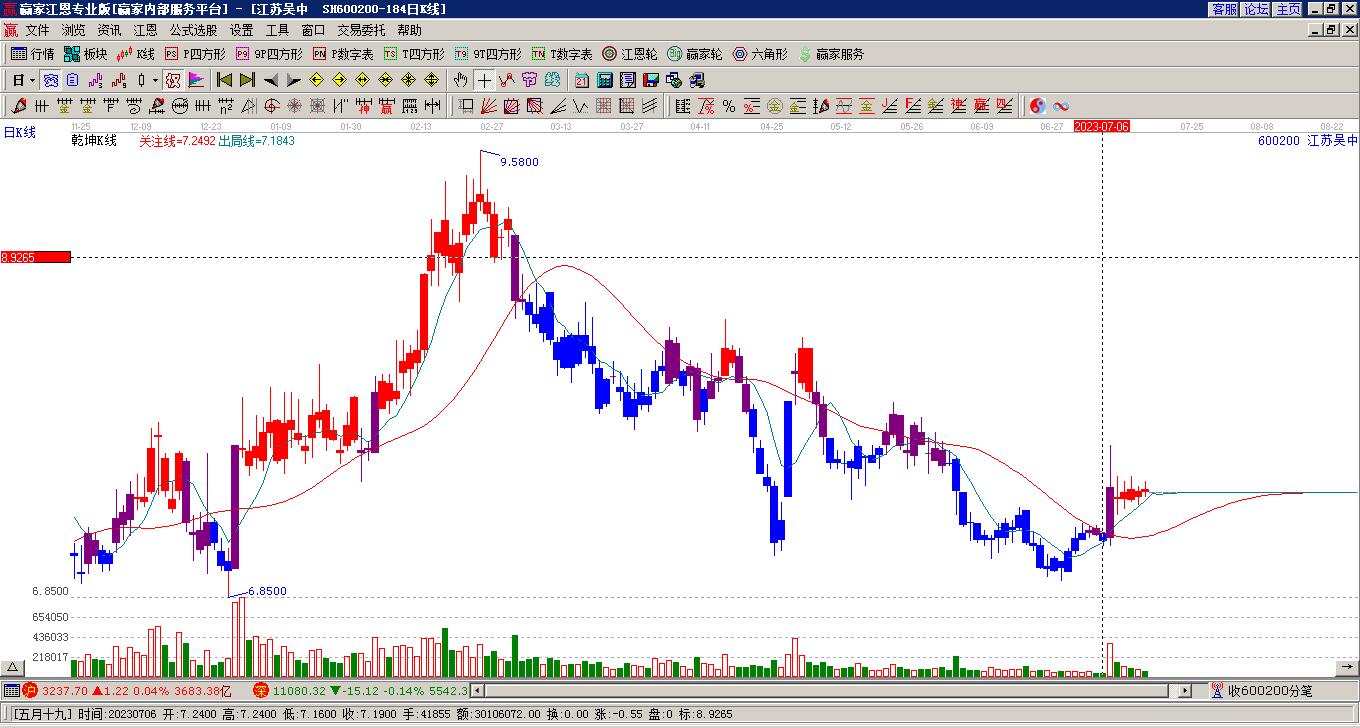1360x728 pixels.
Task: Jump to first record arrow icon
Action: coord(225,80)
